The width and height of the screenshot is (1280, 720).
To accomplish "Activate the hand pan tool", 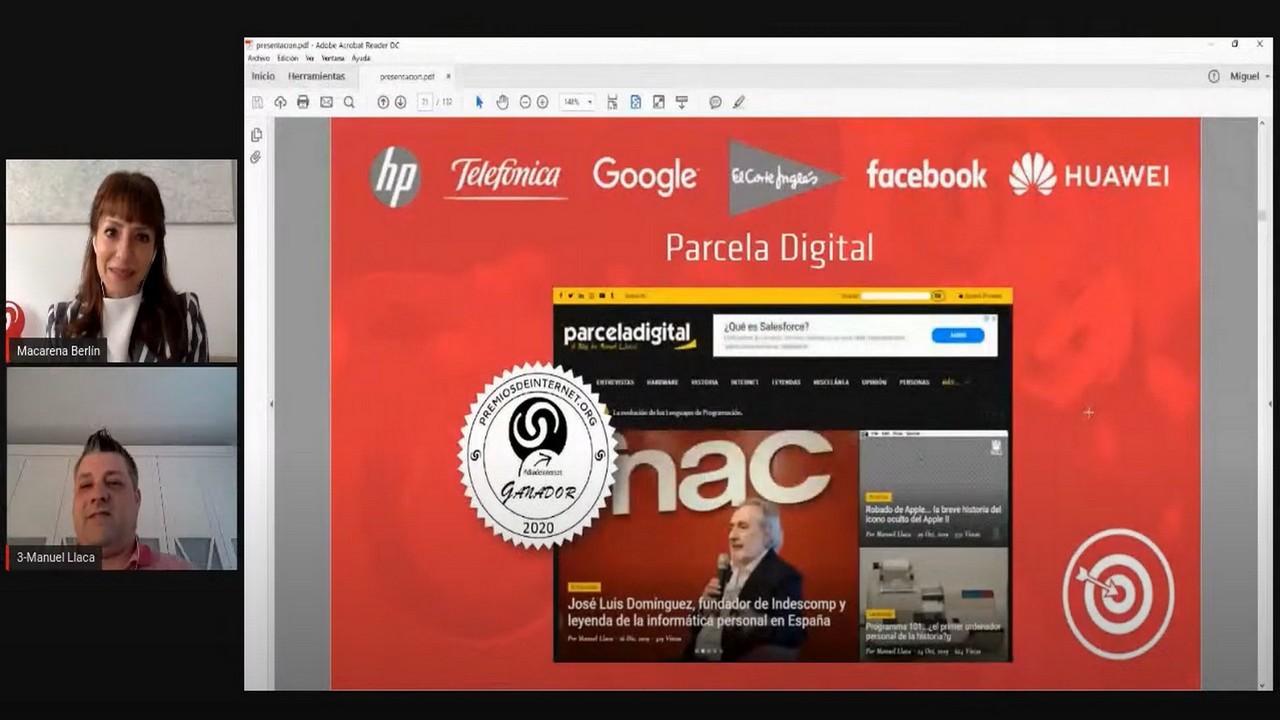I will click(x=503, y=102).
